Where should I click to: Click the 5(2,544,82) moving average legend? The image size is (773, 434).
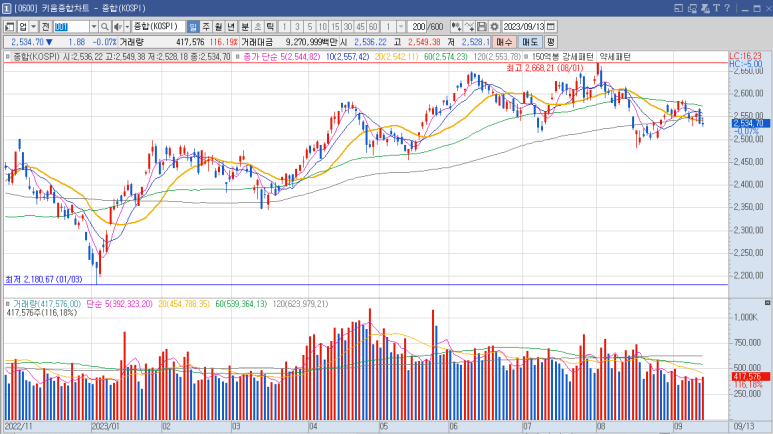[300, 57]
